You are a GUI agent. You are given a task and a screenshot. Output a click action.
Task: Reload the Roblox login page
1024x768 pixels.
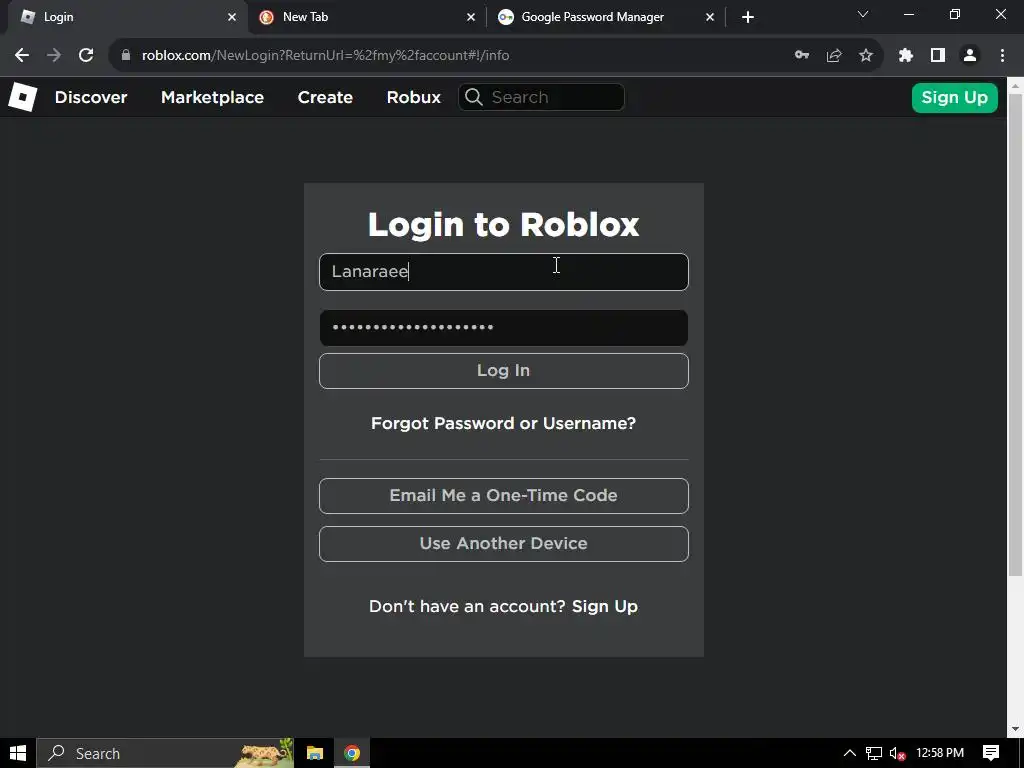click(x=86, y=56)
